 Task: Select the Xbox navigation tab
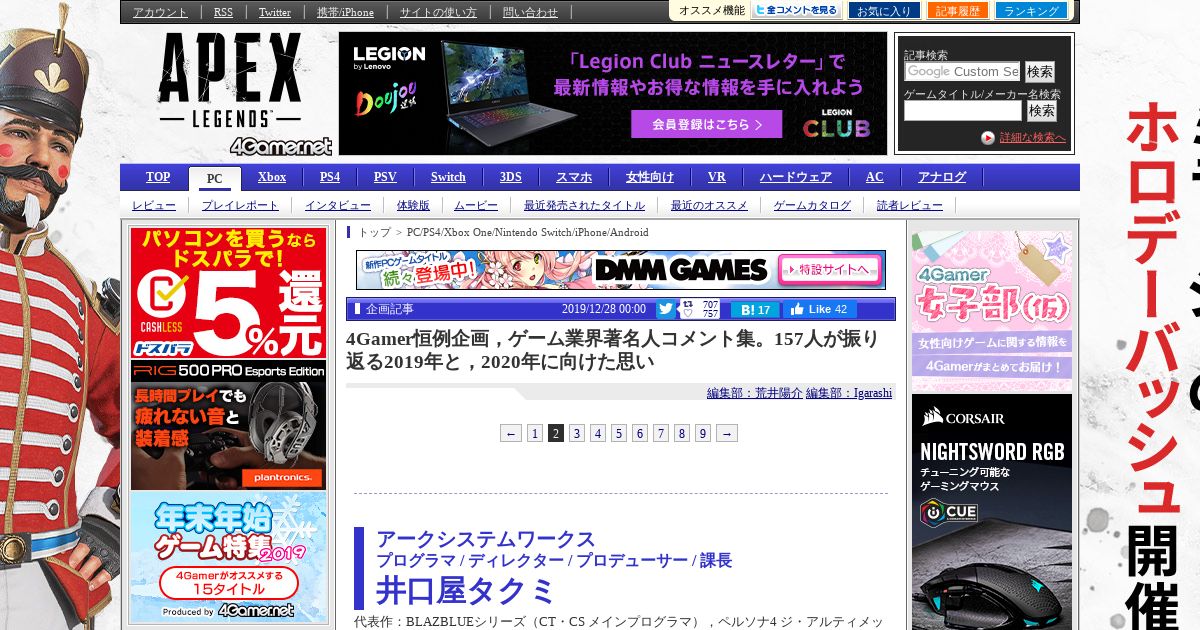(272, 177)
